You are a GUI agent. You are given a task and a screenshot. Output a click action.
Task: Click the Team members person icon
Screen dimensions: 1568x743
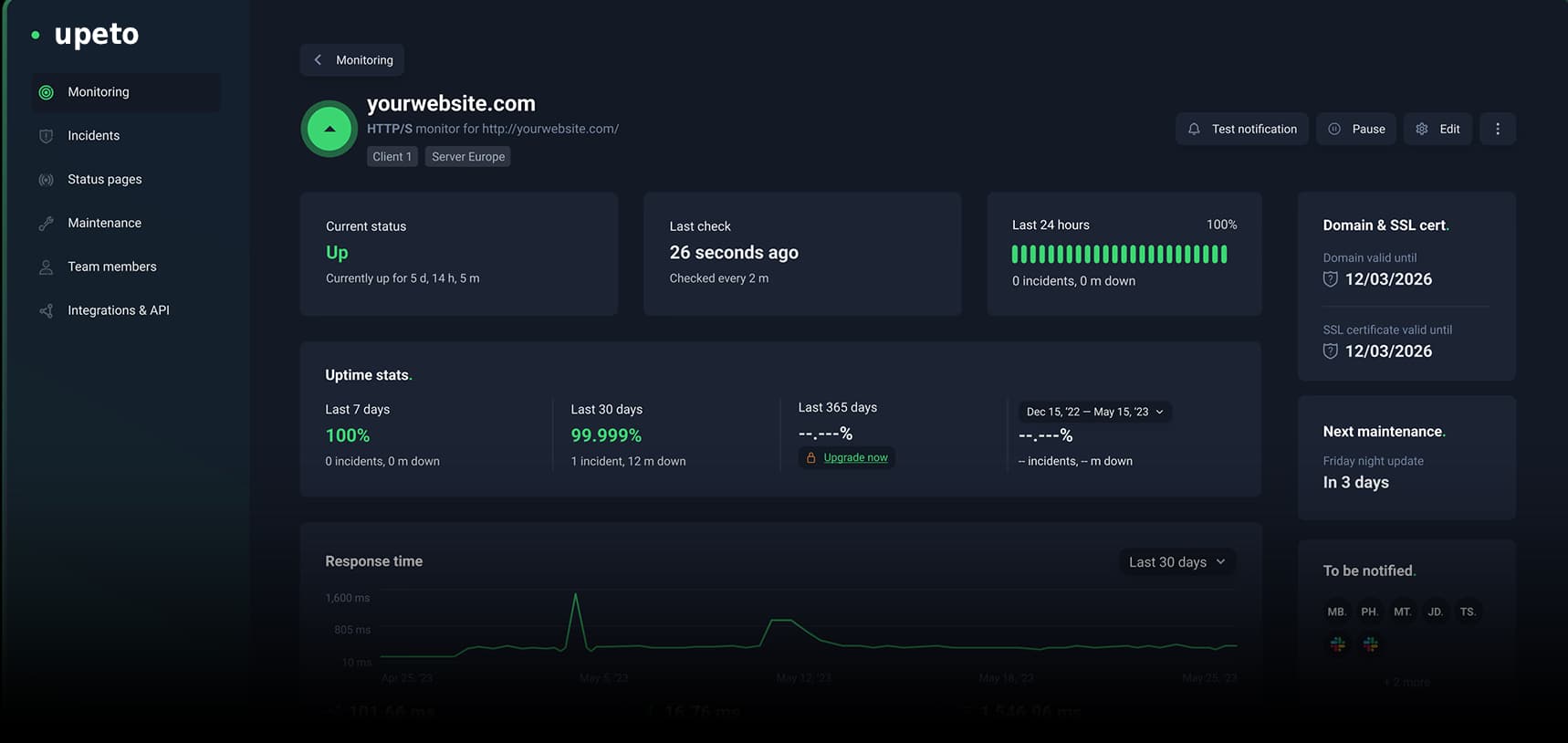(x=47, y=267)
